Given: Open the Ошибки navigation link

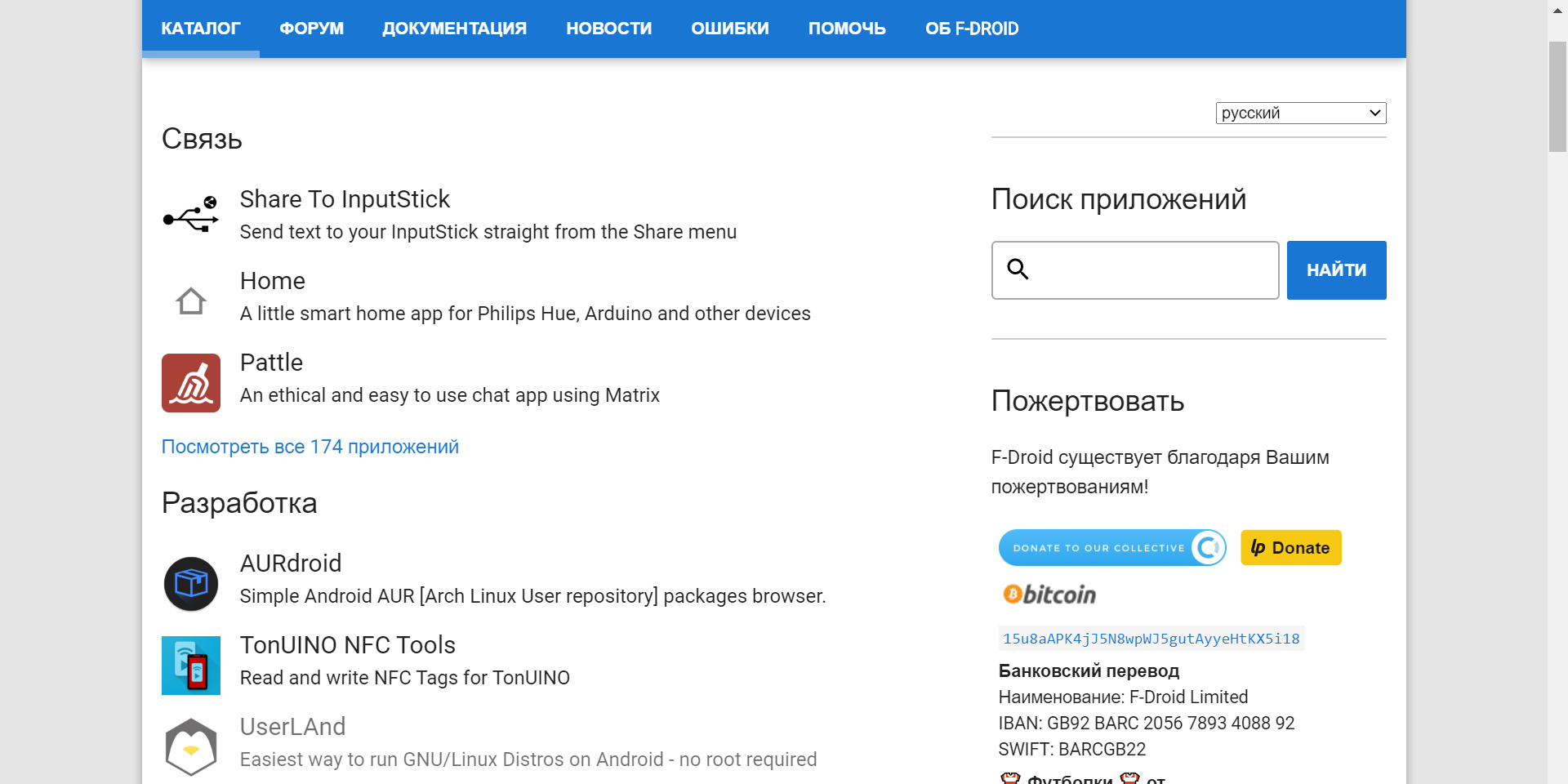Looking at the screenshot, I should coord(729,29).
